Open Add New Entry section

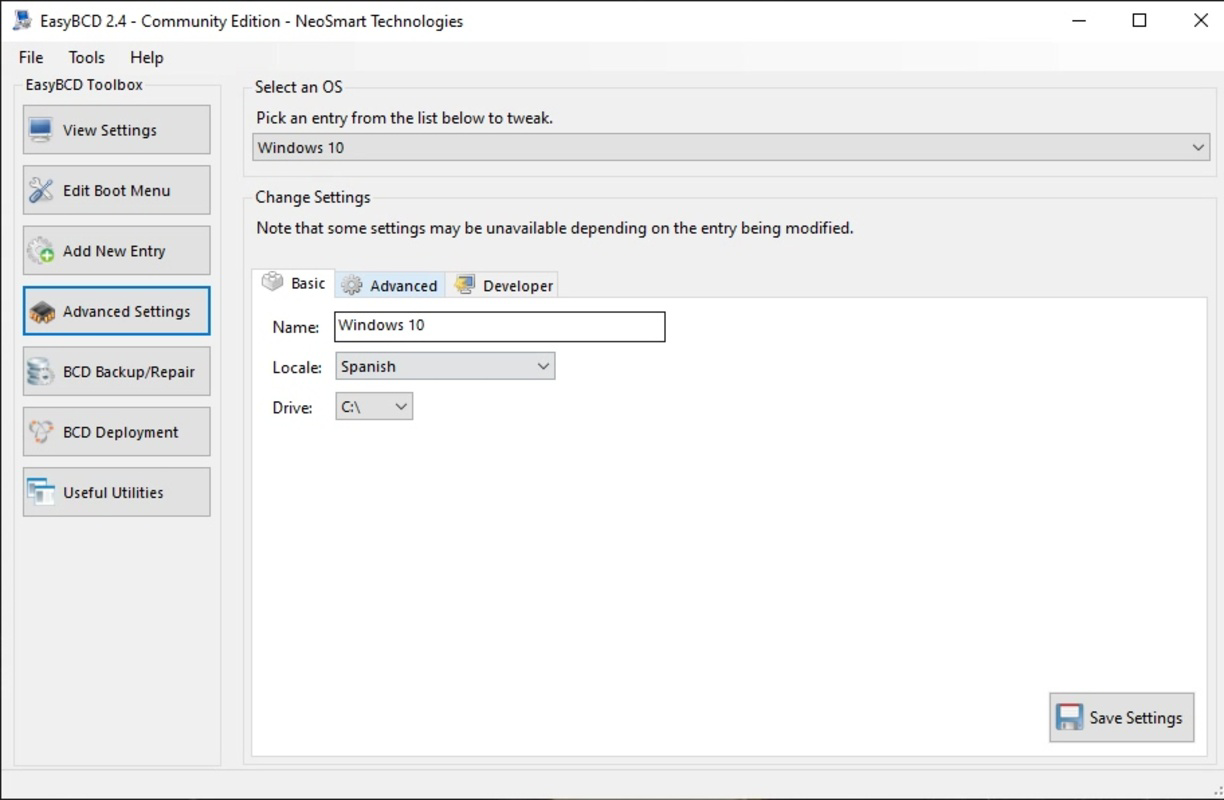coord(117,251)
